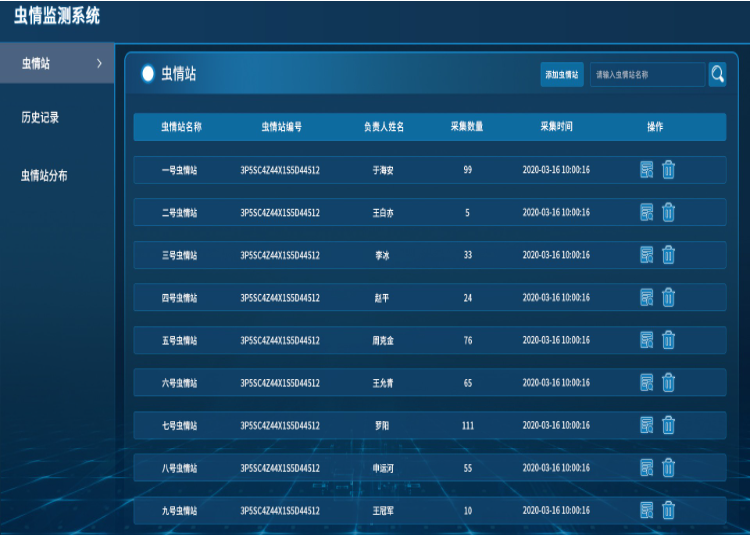Delete the 一号虫情站 row
The height and width of the screenshot is (535, 750).
668,170
